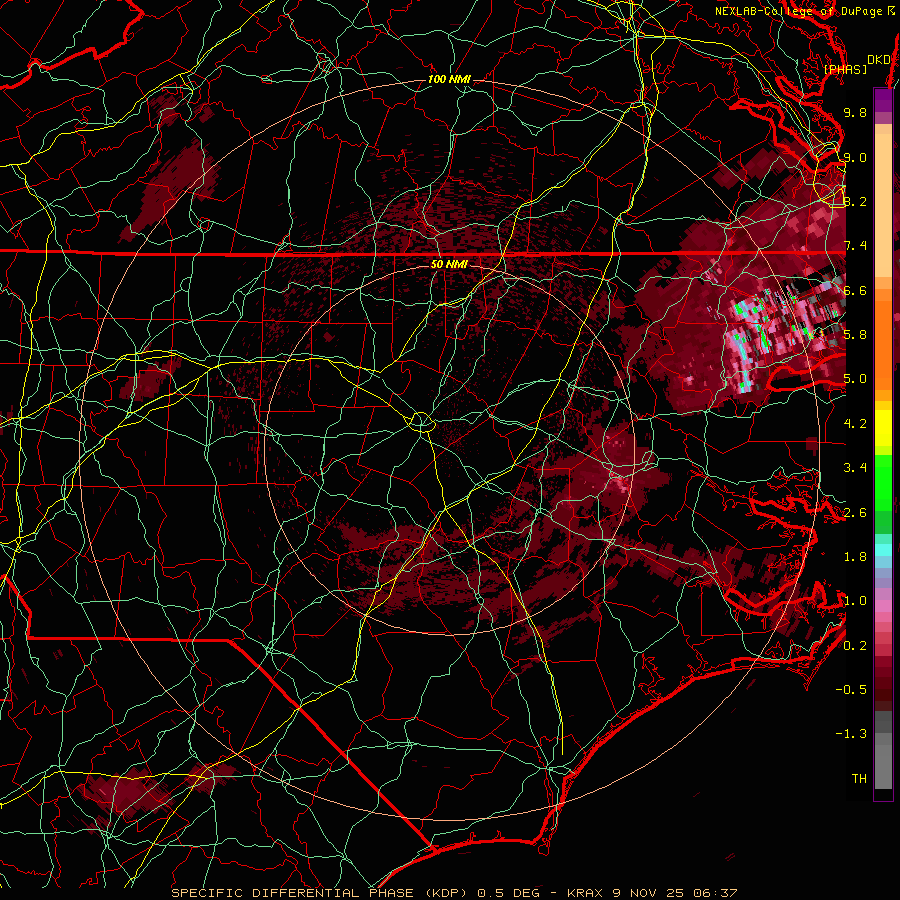The width and height of the screenshot is (900, 900).
Task: Click the 9.8 value on the color scale
Action: 855,112
